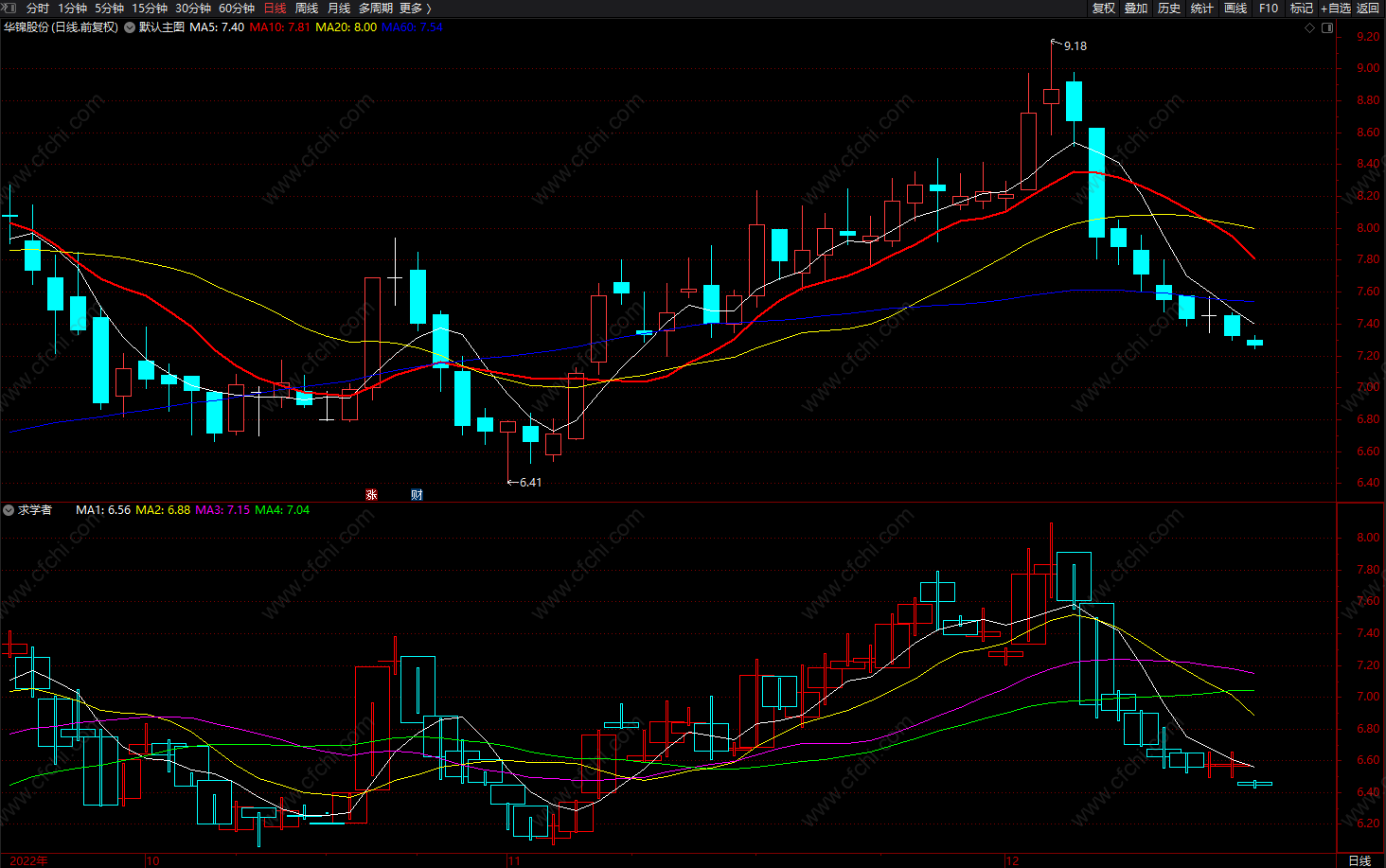Click the MA1: 6.56 sub-chart value

103,510
